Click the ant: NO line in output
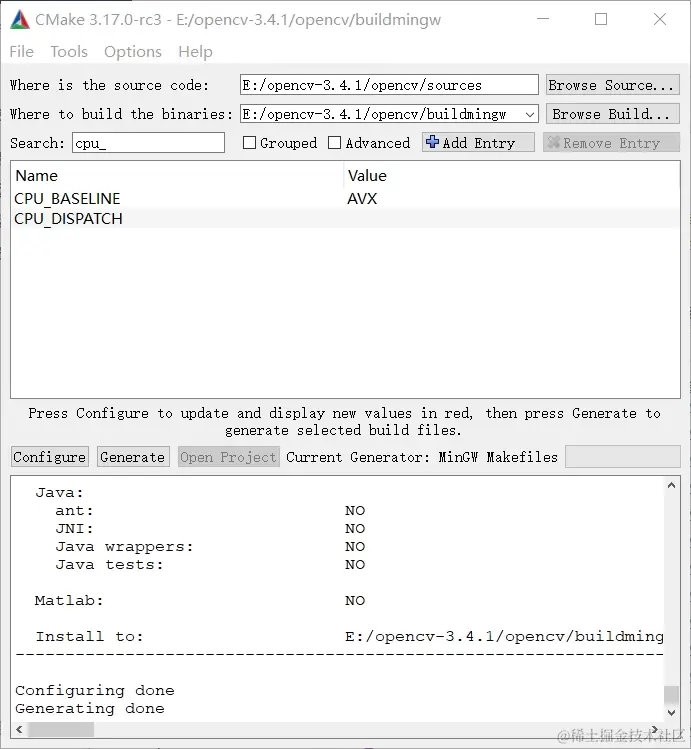Viewport: 691px width, 749px height. (210, 510)
